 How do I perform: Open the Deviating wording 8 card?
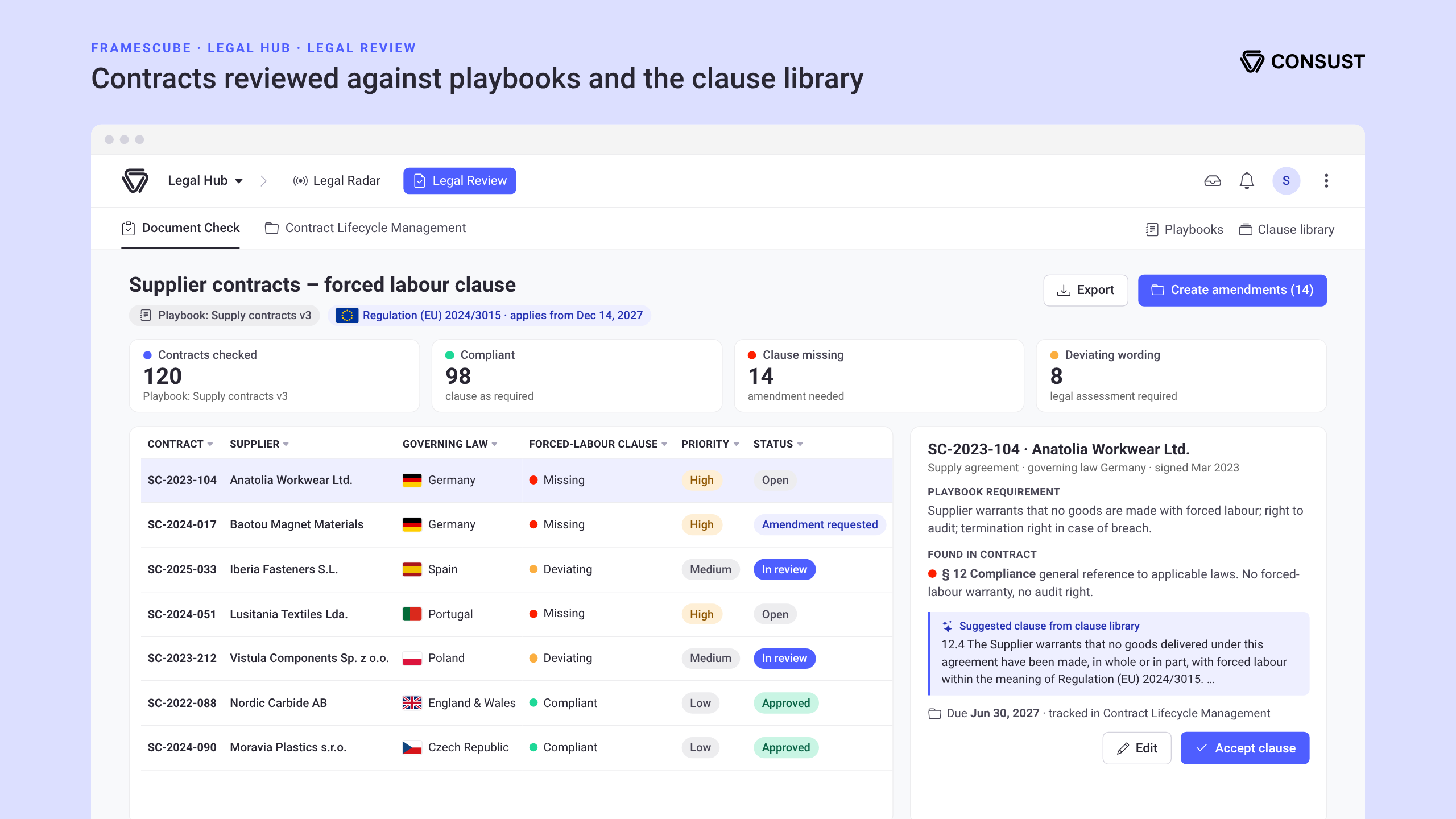(1181, 375)
